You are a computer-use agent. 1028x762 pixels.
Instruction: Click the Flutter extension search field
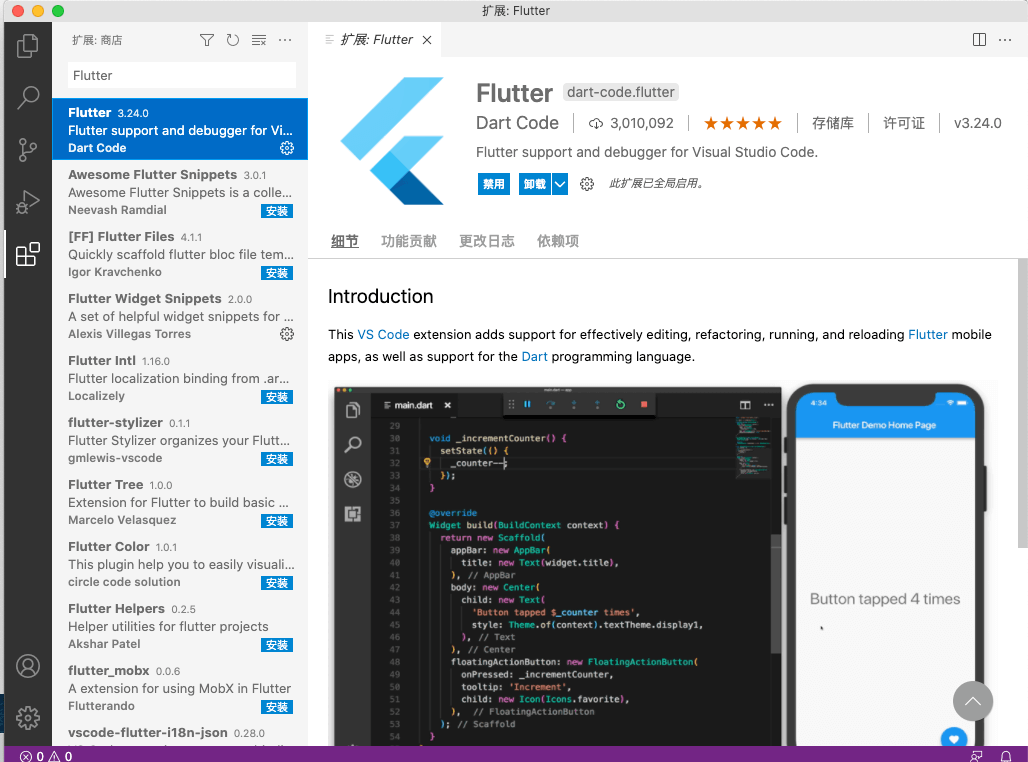coord(181,75)
